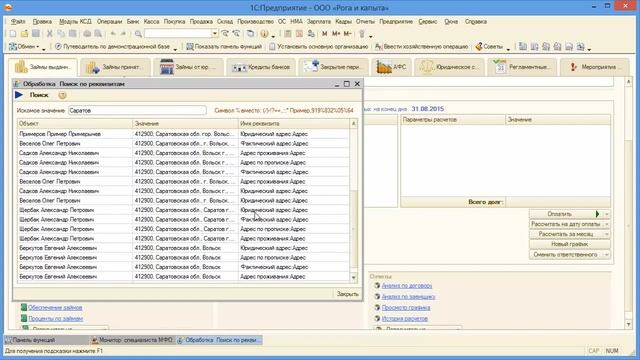Click the yellow info help icon

pos(264,34)
